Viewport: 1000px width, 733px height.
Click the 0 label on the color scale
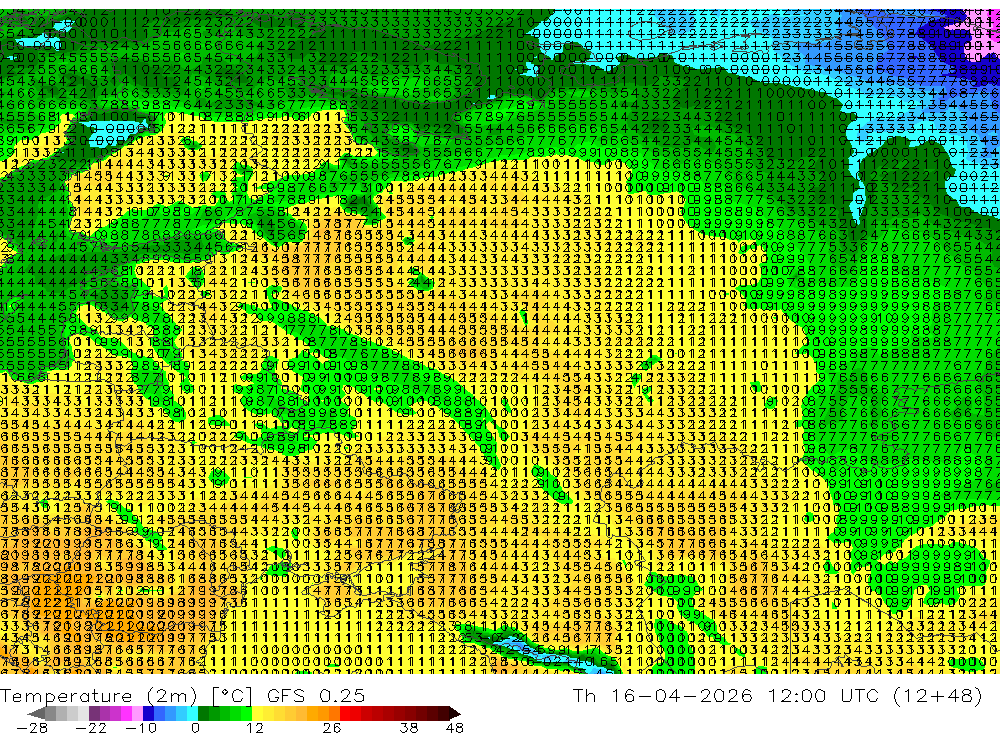pos(196,727)
